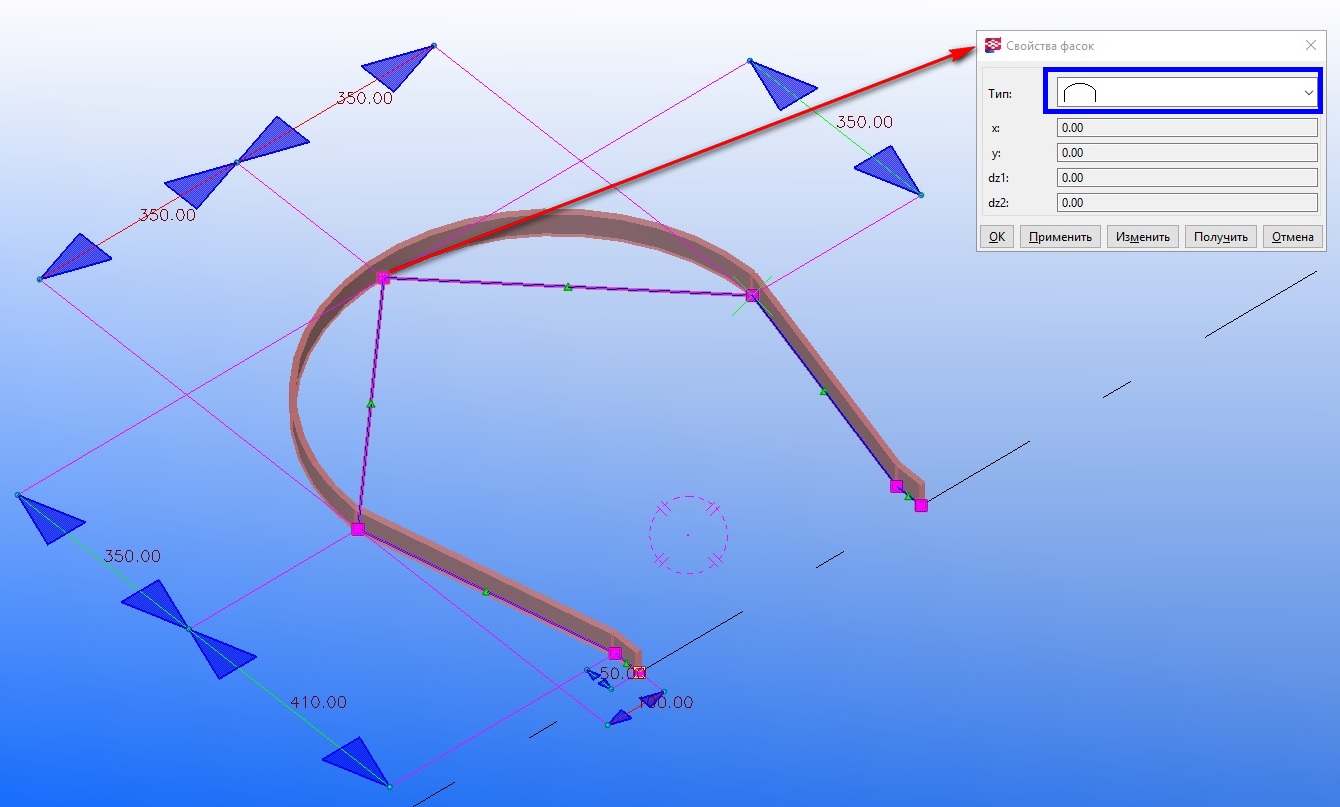Screen dimensions: 1340x807
Task: Select the 100.00 dimension label
Action: [x=664, y=703]
